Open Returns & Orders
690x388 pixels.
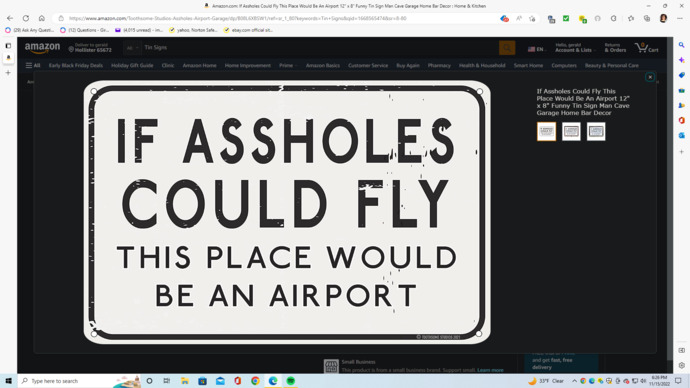(615, 48)
